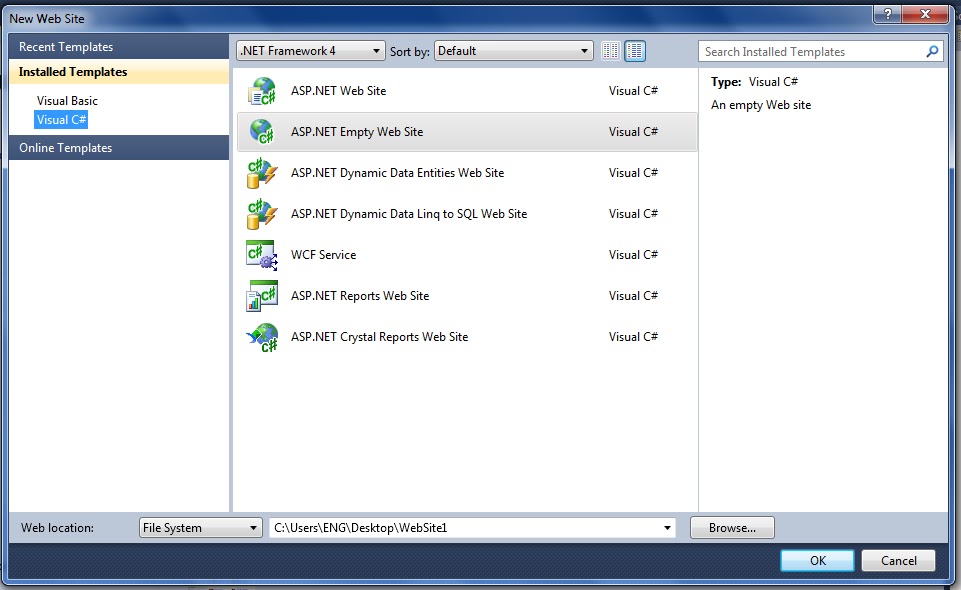Select the ASP.NET Crystal Reports Web Site icon
This screenshot has width=961, height=590.
(262, 336)
